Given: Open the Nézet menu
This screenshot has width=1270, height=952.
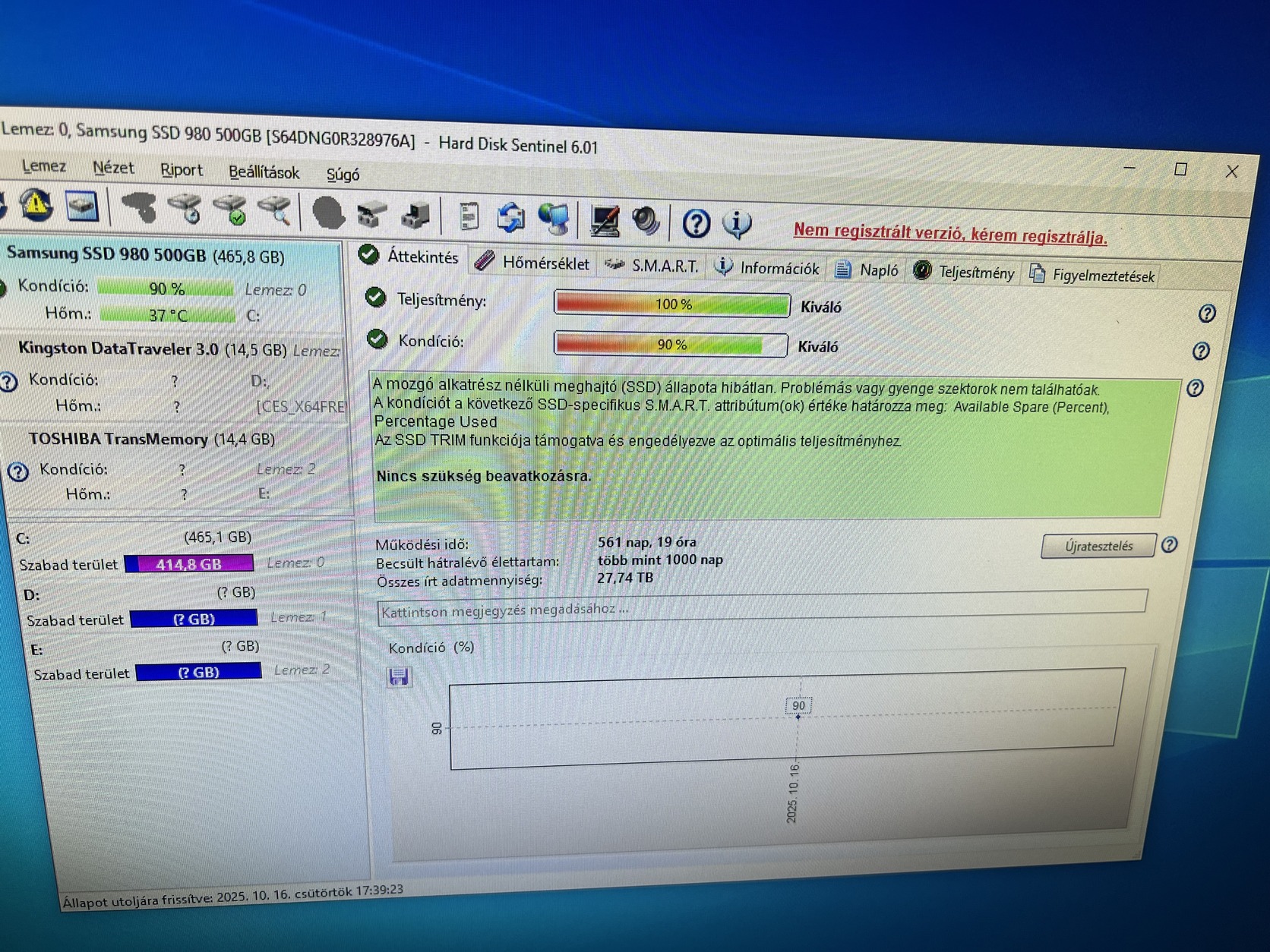Looking at the screenshot, I should point(113,168).
